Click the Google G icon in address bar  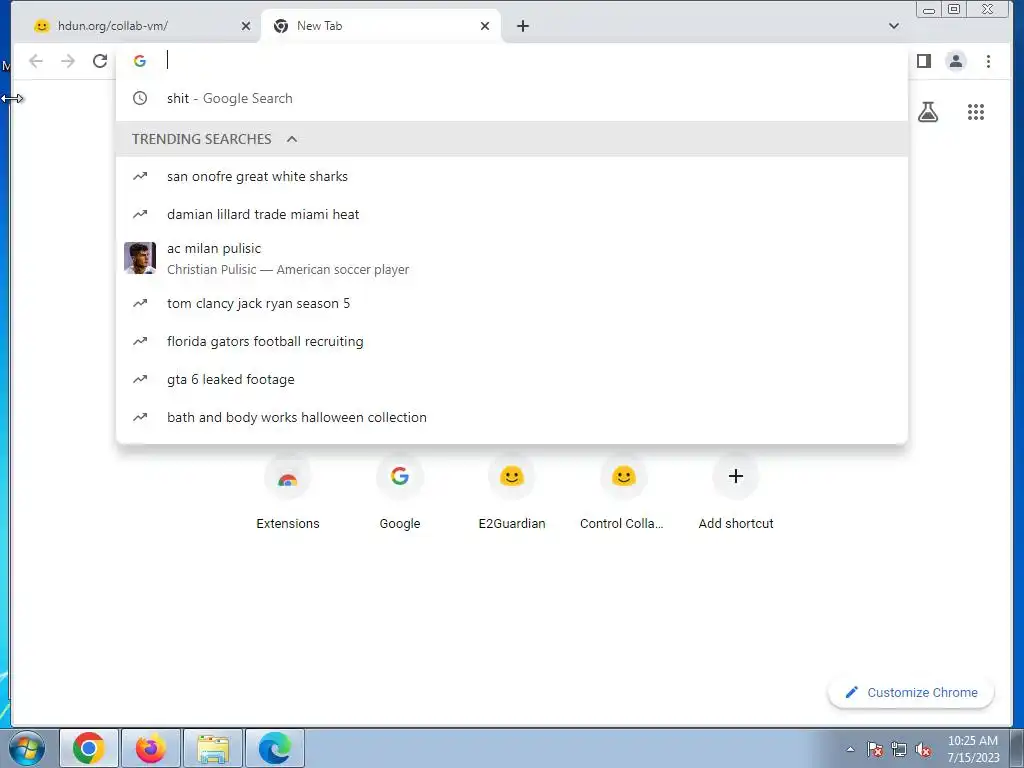[140, 61]
